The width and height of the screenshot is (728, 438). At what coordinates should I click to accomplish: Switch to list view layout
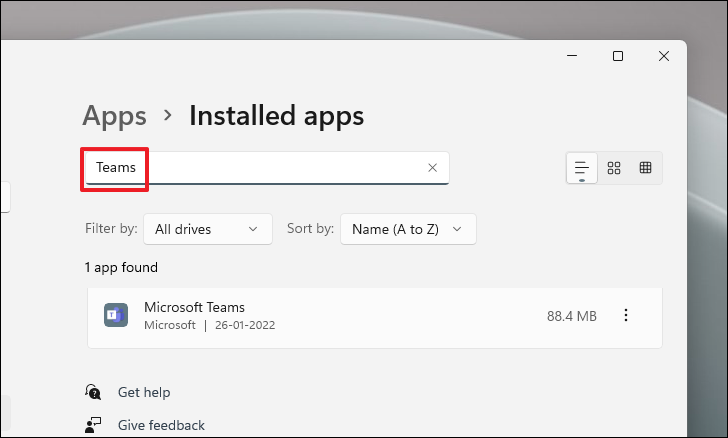click(582, 168)
